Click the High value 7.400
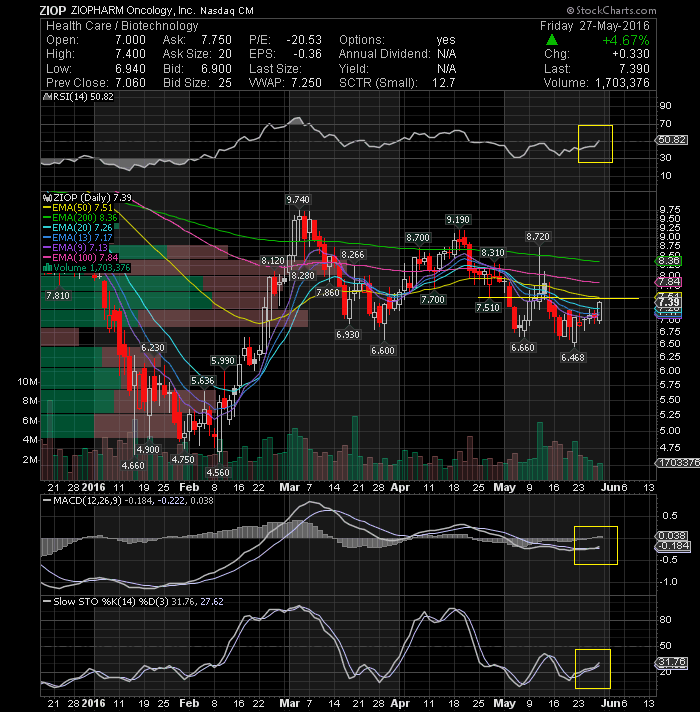700x712 pixels. tap(130, 54)
